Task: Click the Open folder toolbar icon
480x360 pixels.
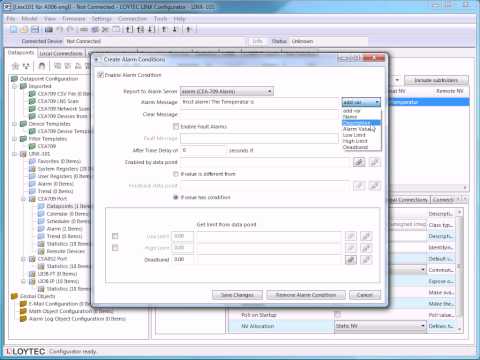Action: (x=24, y=29)
